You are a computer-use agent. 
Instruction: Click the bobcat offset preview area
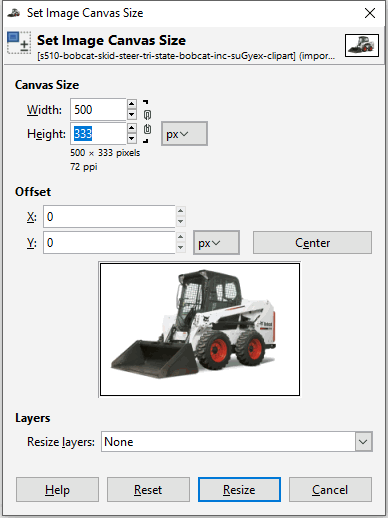200,329
